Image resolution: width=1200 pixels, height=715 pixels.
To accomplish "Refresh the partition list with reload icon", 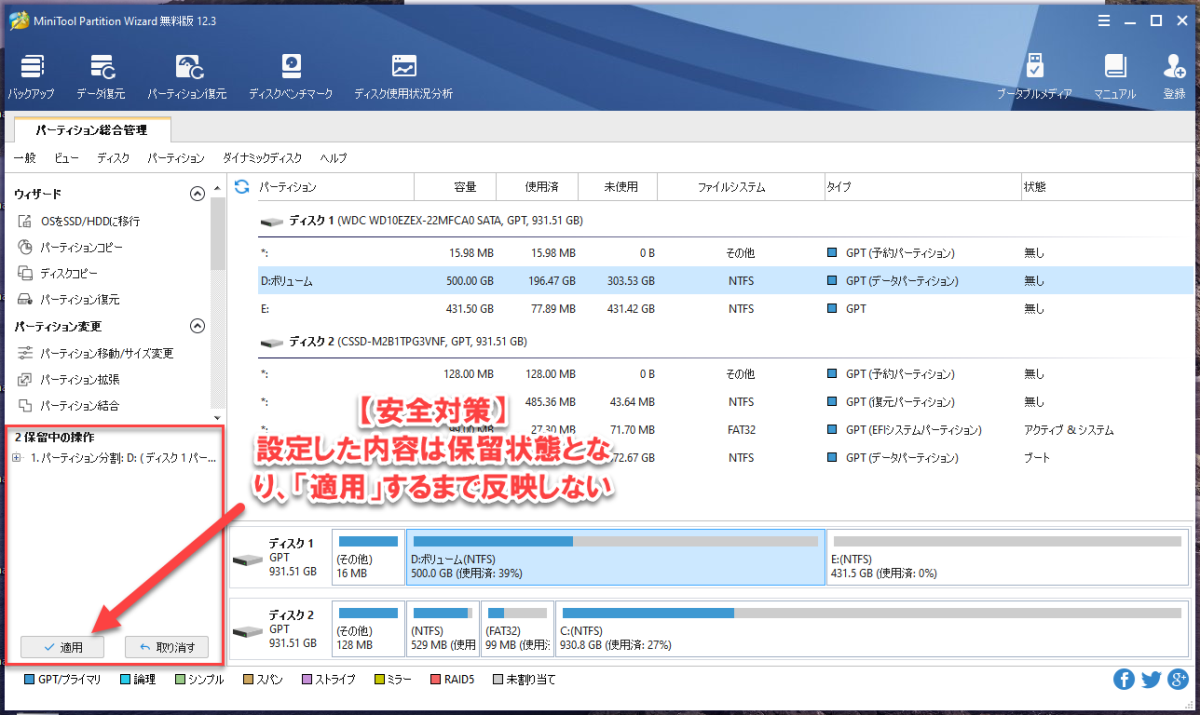I will point(241,186).
